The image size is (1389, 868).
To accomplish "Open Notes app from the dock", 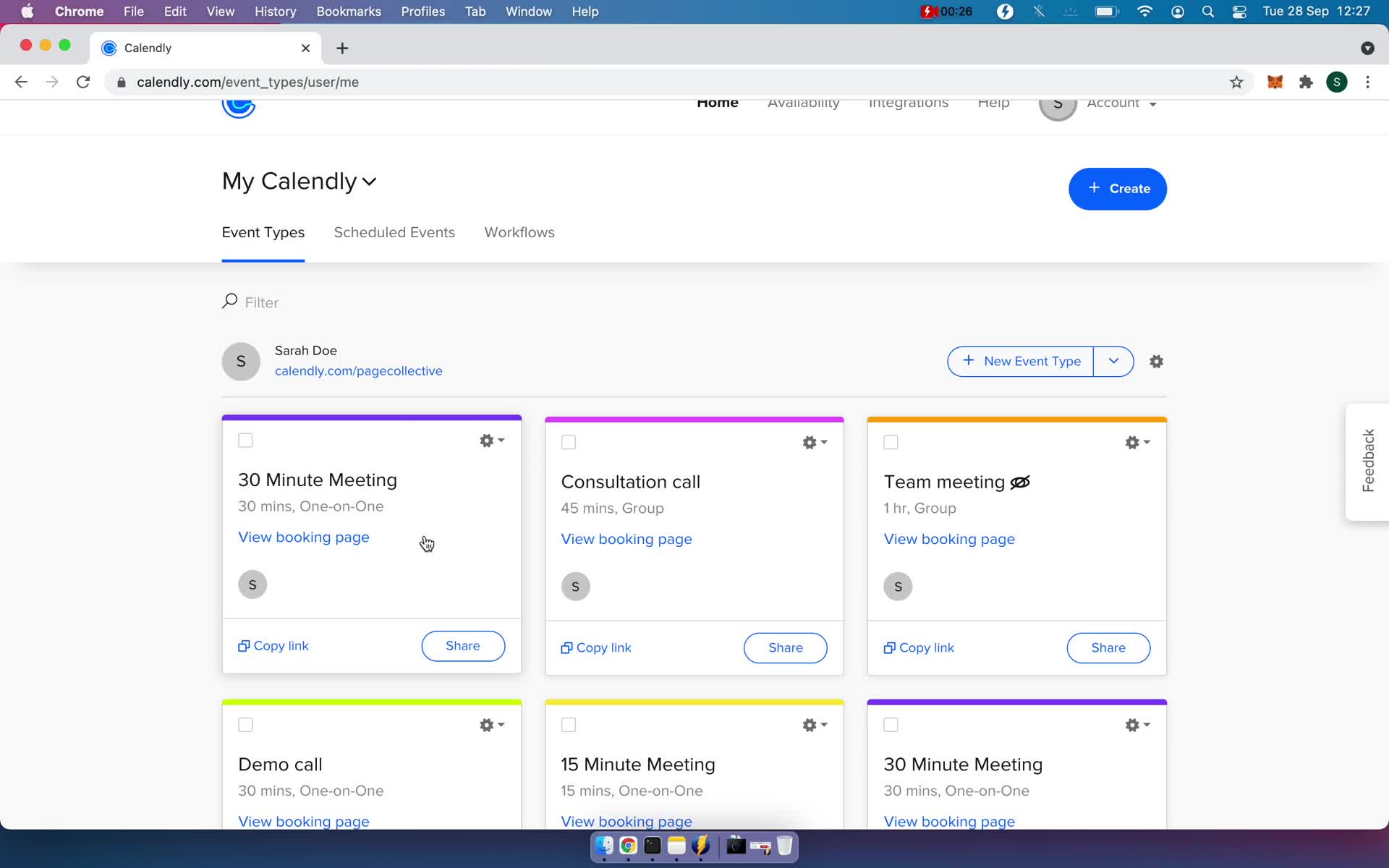I will (x=676, y=846).
